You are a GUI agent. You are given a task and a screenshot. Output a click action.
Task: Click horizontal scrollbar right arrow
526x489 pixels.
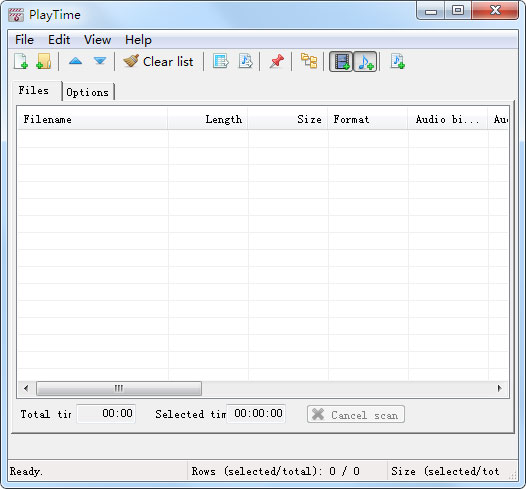coord(499,388)
